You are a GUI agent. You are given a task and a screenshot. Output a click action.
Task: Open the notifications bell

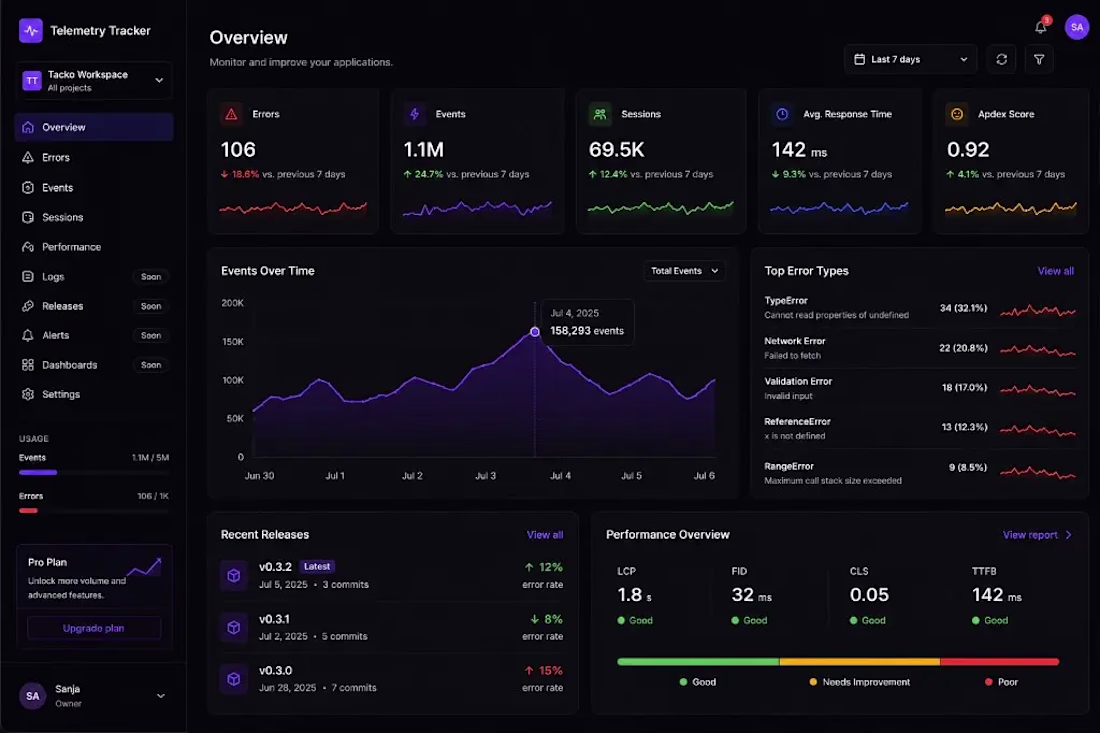click(1040, 27)
